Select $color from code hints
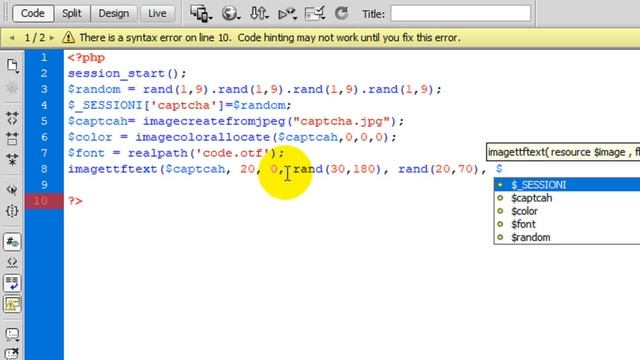The height and width of the screenshot is (360, 640). click(x=567, y=211)
